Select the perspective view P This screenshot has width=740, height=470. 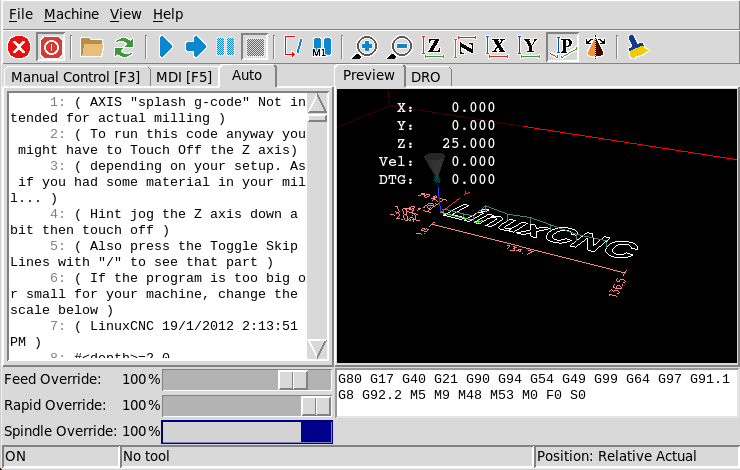[563, 47]
